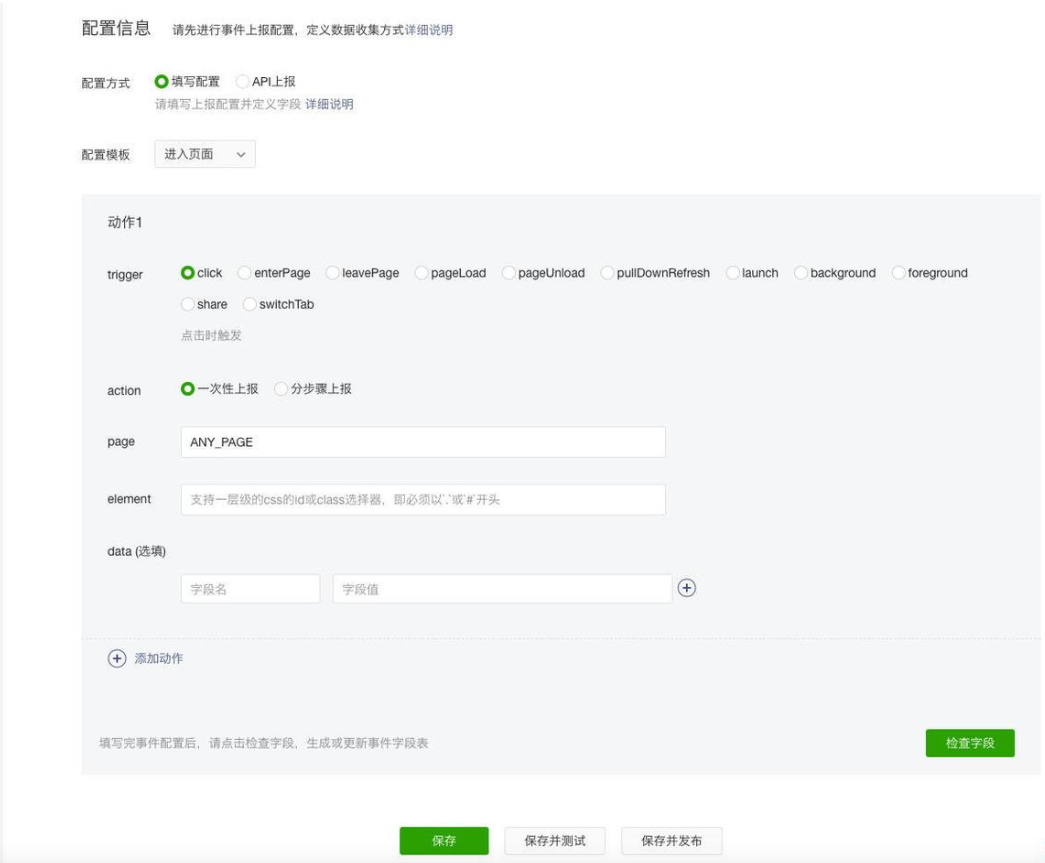Click the 字段值 input box
This screenshot has height=863, width=1045.
(x=502, y=589)
